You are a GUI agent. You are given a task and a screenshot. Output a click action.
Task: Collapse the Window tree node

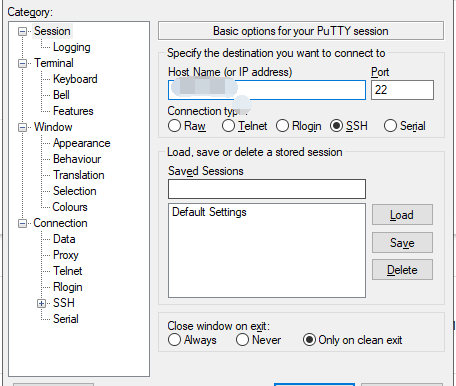pos(22,127)
